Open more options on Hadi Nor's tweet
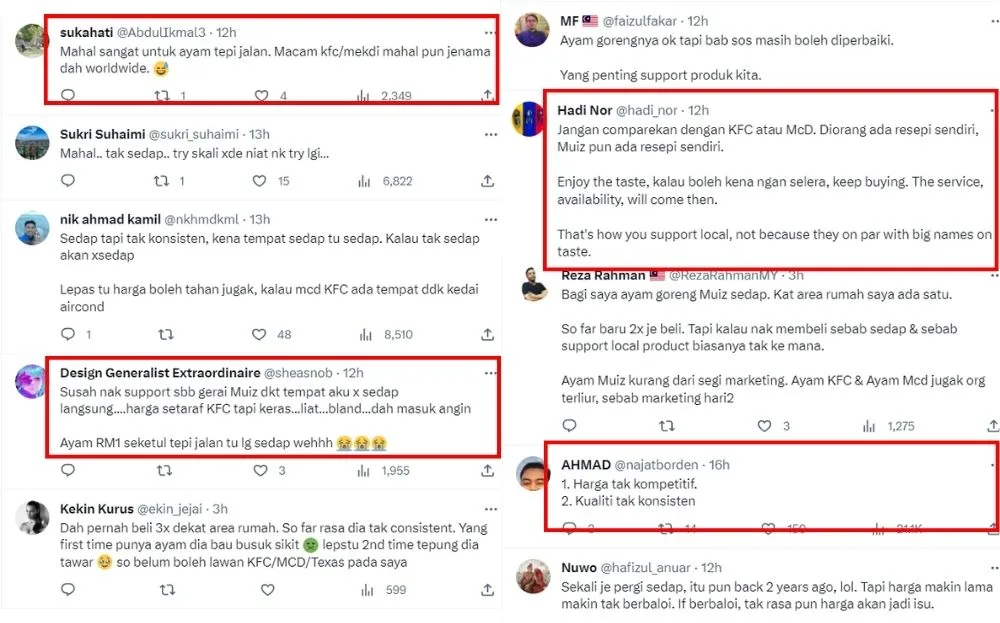 [x=985, y=109]
